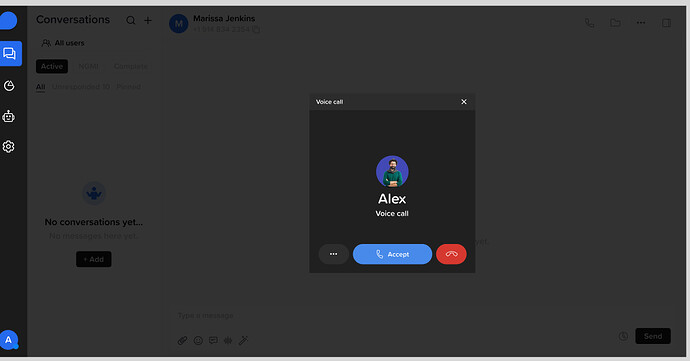Decline the call with red hang-up button
The width and height of the screenshot is (690, 361).
click(451, 254)
